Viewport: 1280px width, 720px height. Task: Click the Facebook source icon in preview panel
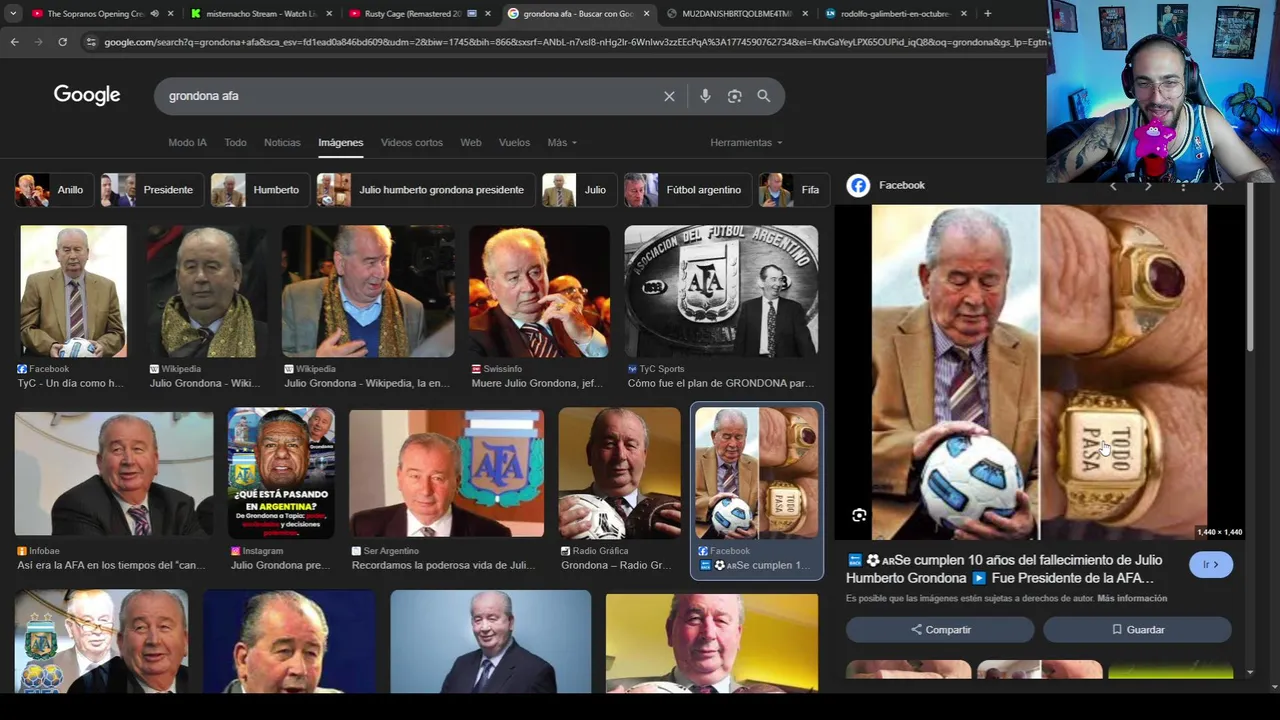pyautogui.click(x=858, y=185)
